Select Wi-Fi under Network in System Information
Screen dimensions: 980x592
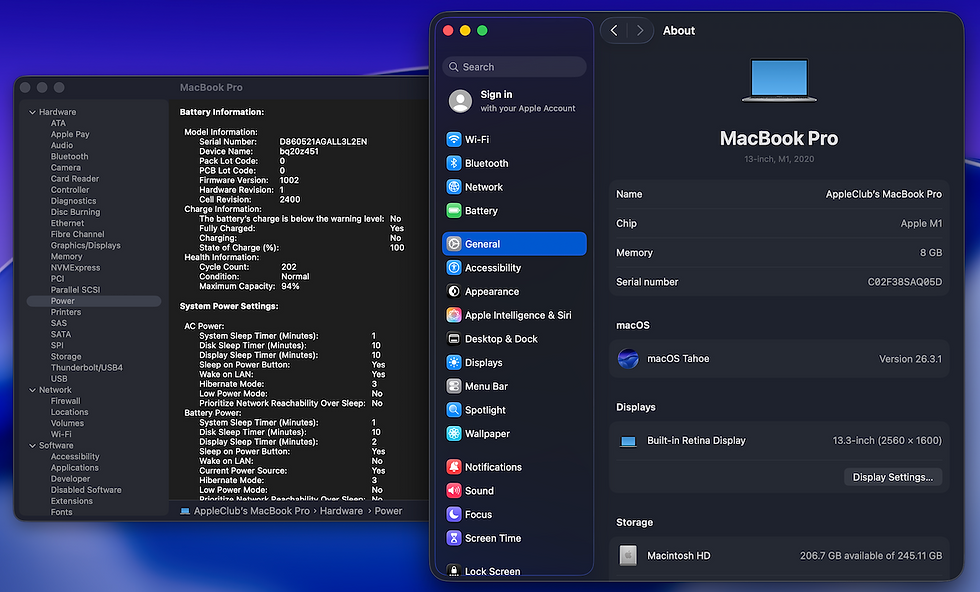pyautogui.click(x=61, y=434)
